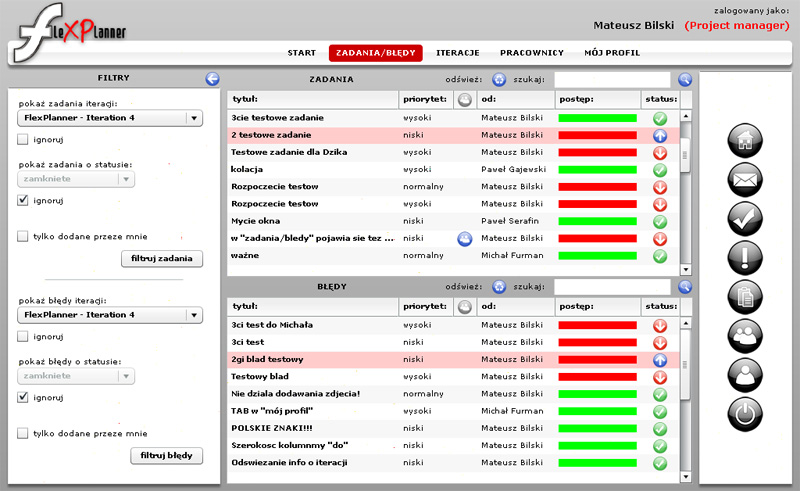Image resolution: width=800 pixels, height=491 pixels.
Task: Click the exclamation mark errors icon
Action: (x=743, y=258)
